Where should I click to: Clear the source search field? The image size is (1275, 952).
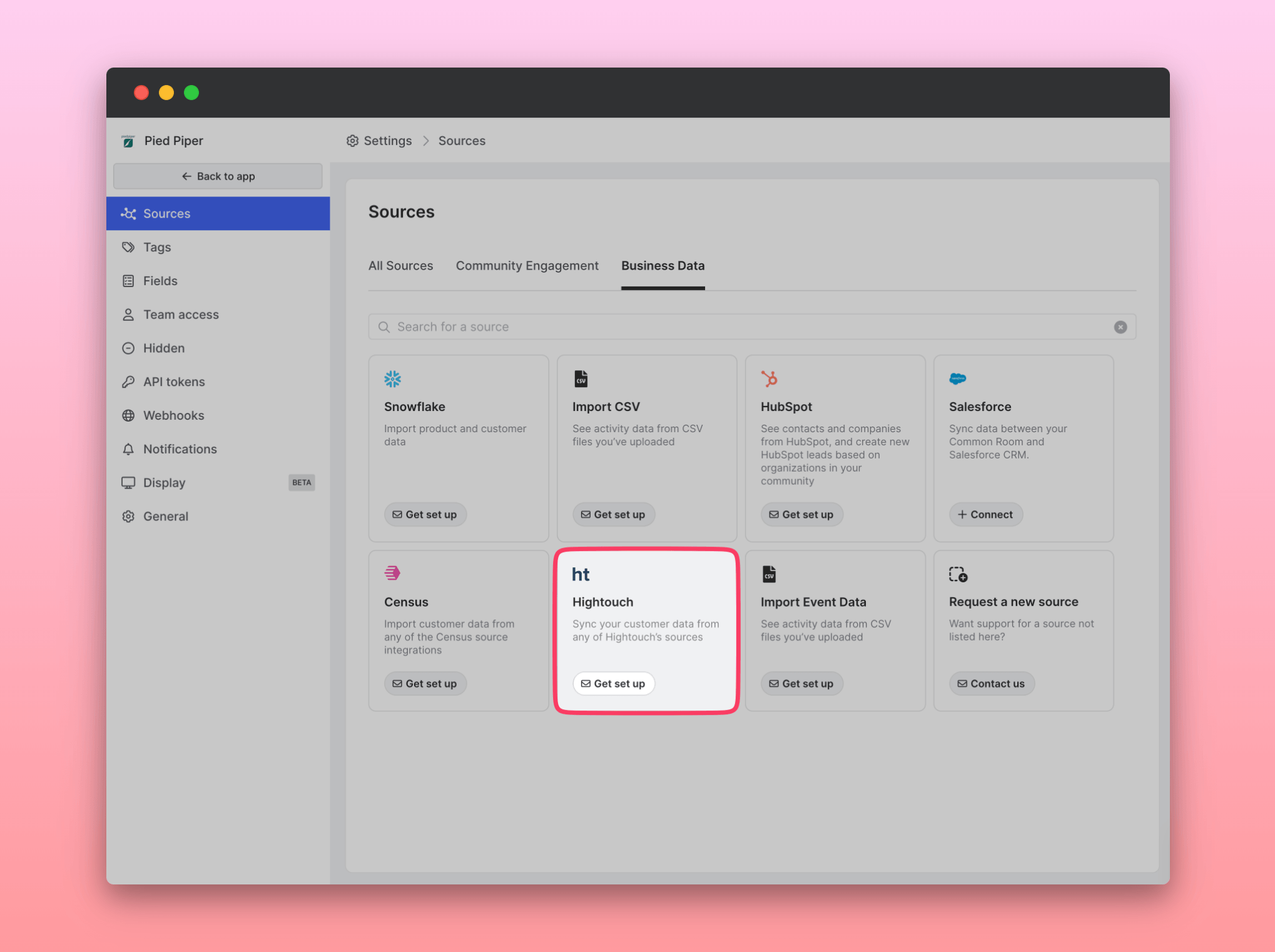(1120, 327)
